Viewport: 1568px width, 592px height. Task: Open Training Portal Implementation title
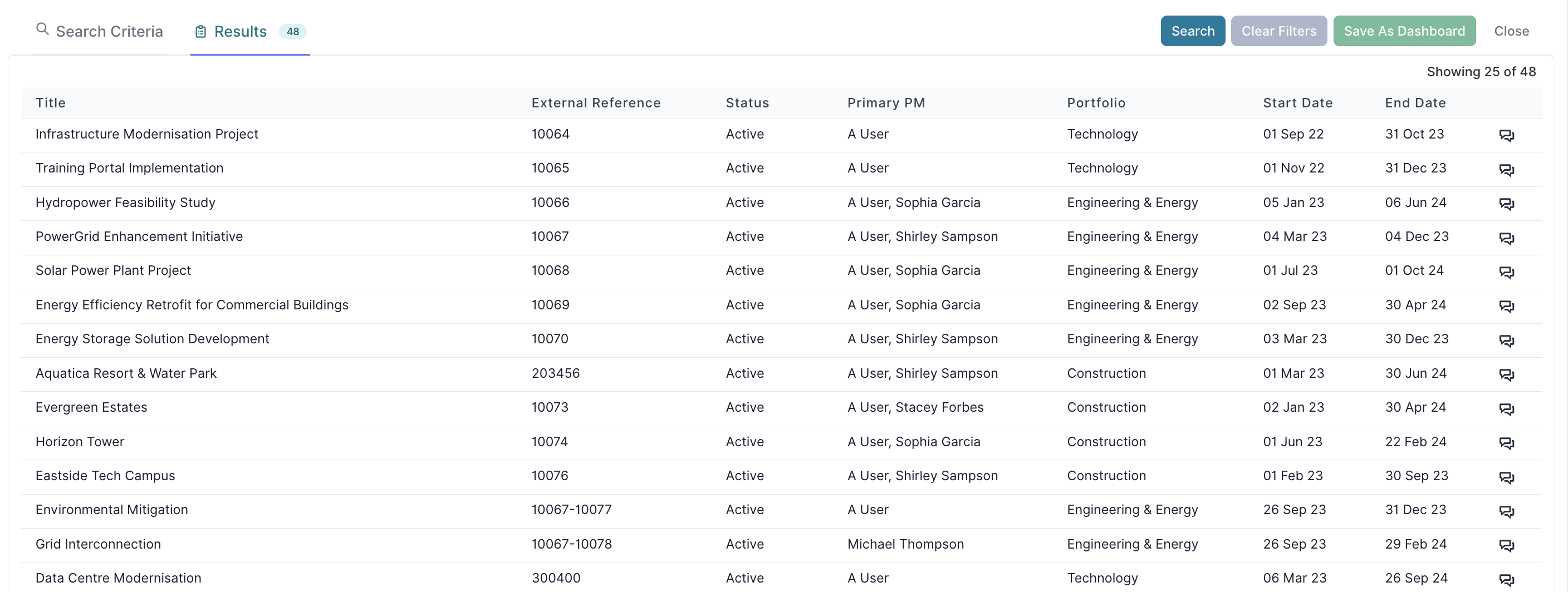click(x=129, y=168)
